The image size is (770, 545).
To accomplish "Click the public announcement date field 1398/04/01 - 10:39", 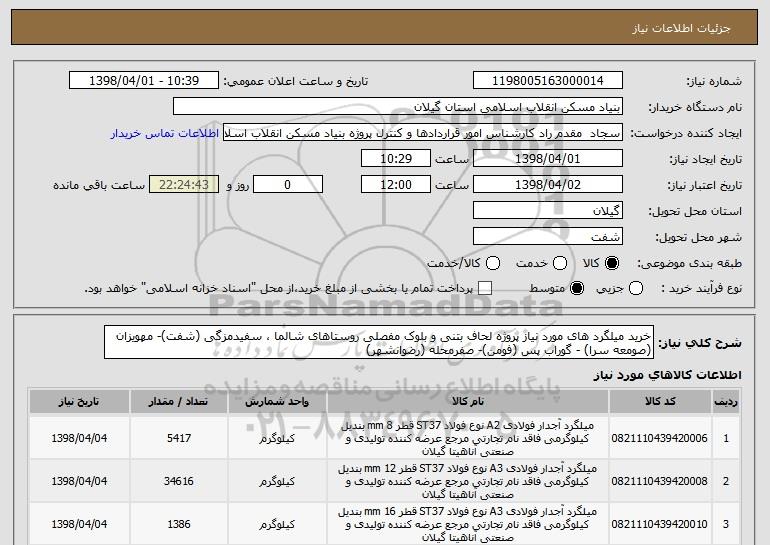I will (144, 81).
